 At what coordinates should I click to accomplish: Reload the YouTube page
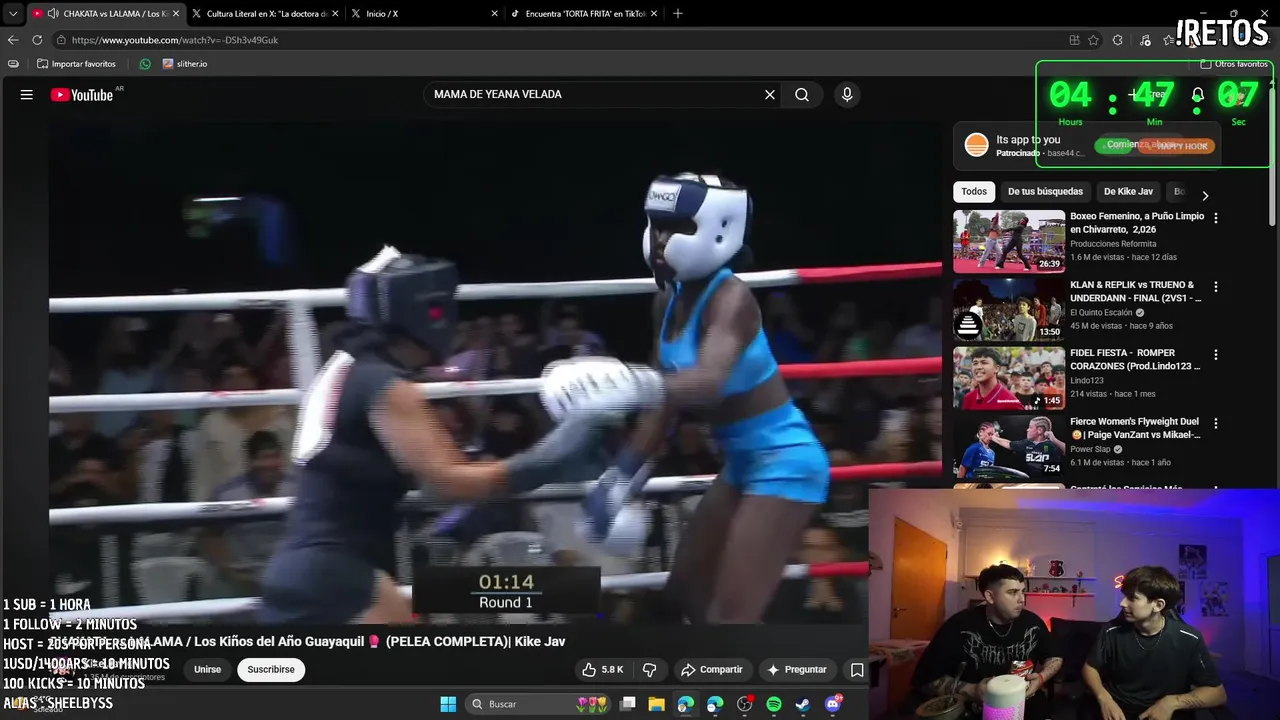point(37,40)
